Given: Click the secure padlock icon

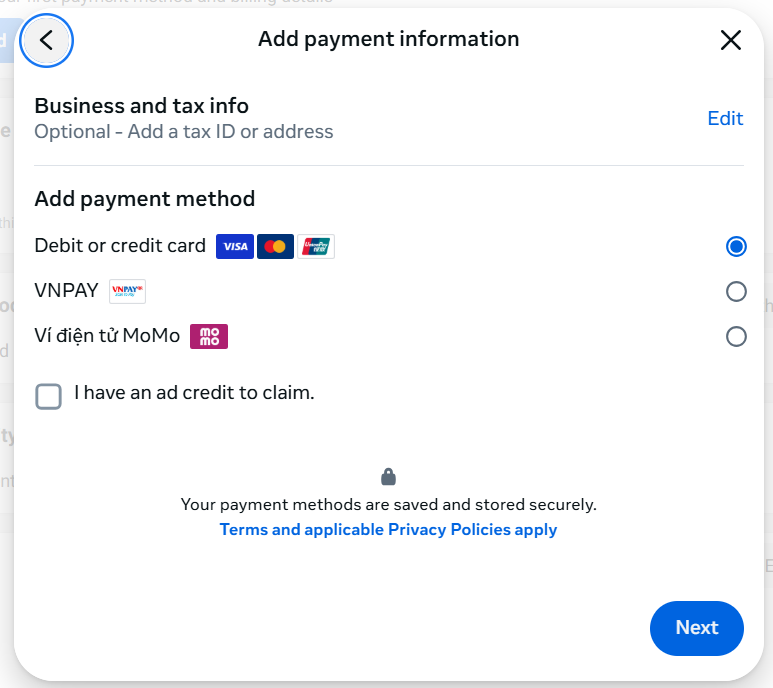Looking at the screenshot, I should pyautogui.click(x=388, y=477).
